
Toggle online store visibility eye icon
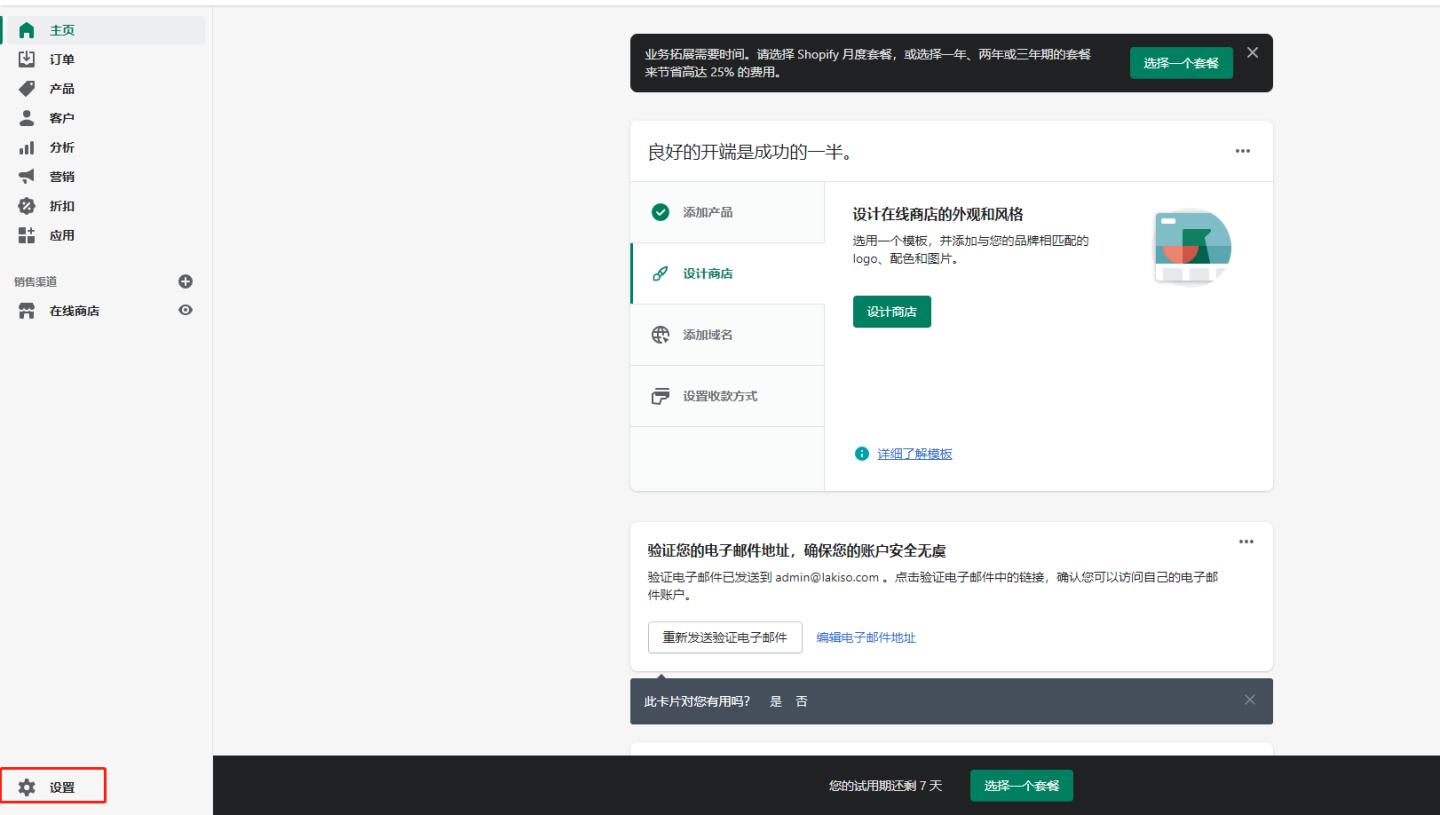pyautogui.click(x=185, y=311)
